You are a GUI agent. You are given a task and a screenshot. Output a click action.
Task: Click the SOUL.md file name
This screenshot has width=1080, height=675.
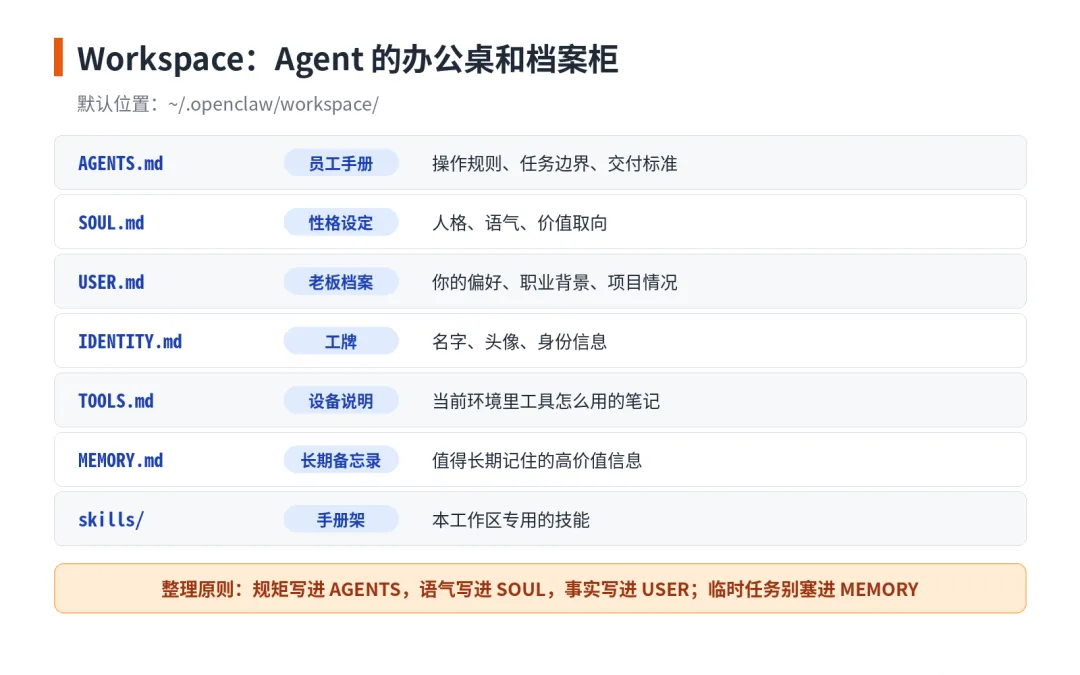click(x=111, y=222)
